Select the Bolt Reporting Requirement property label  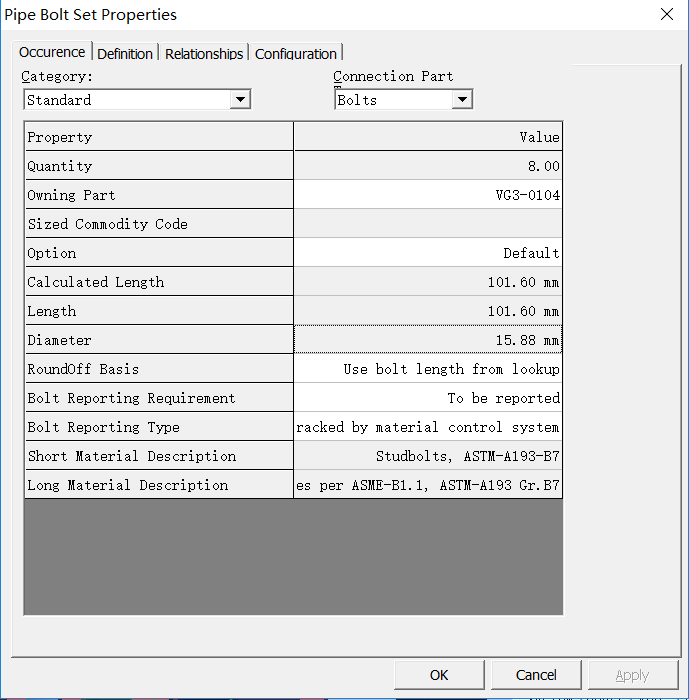(159, 398)
